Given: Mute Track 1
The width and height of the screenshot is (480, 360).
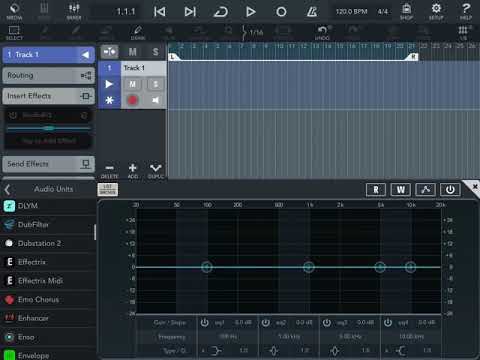Looking at the screenshot, I should [x=132, y=84].
